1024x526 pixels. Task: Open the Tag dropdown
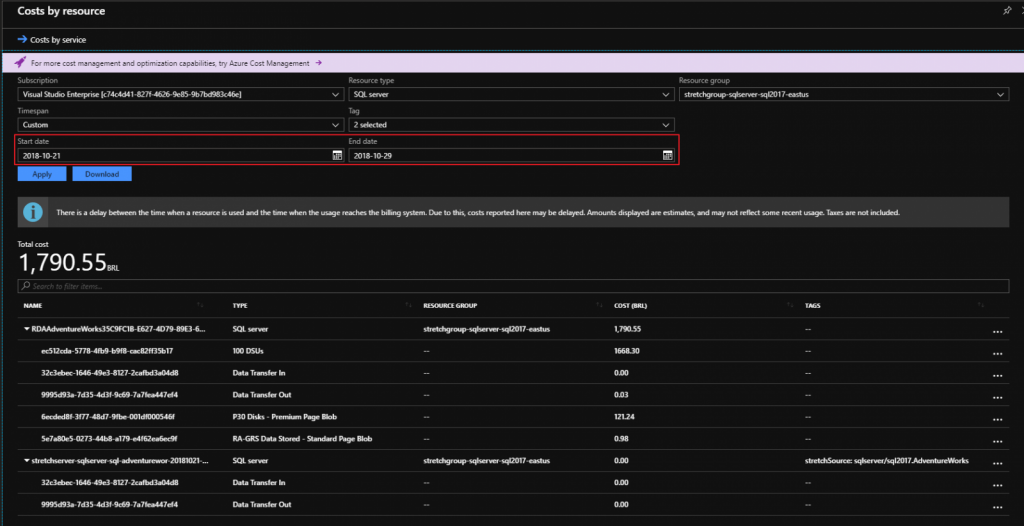click(511, 125)
